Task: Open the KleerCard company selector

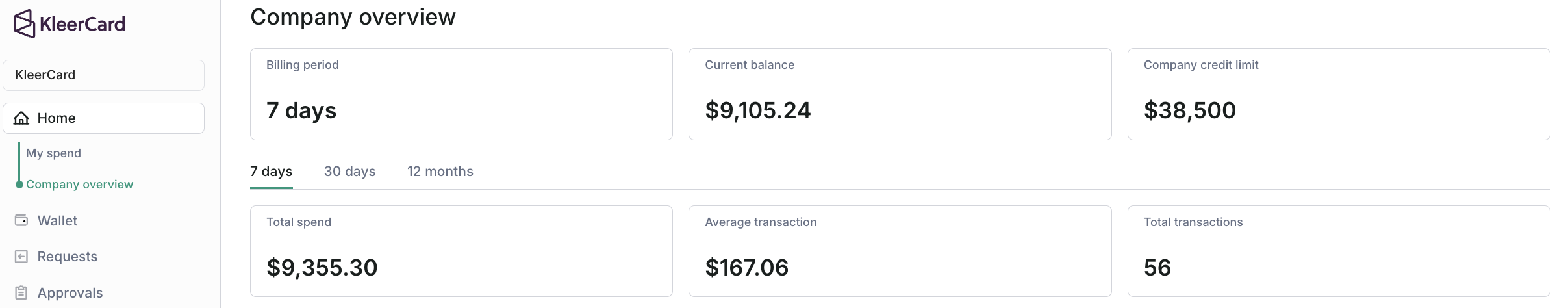Action: 104,75
